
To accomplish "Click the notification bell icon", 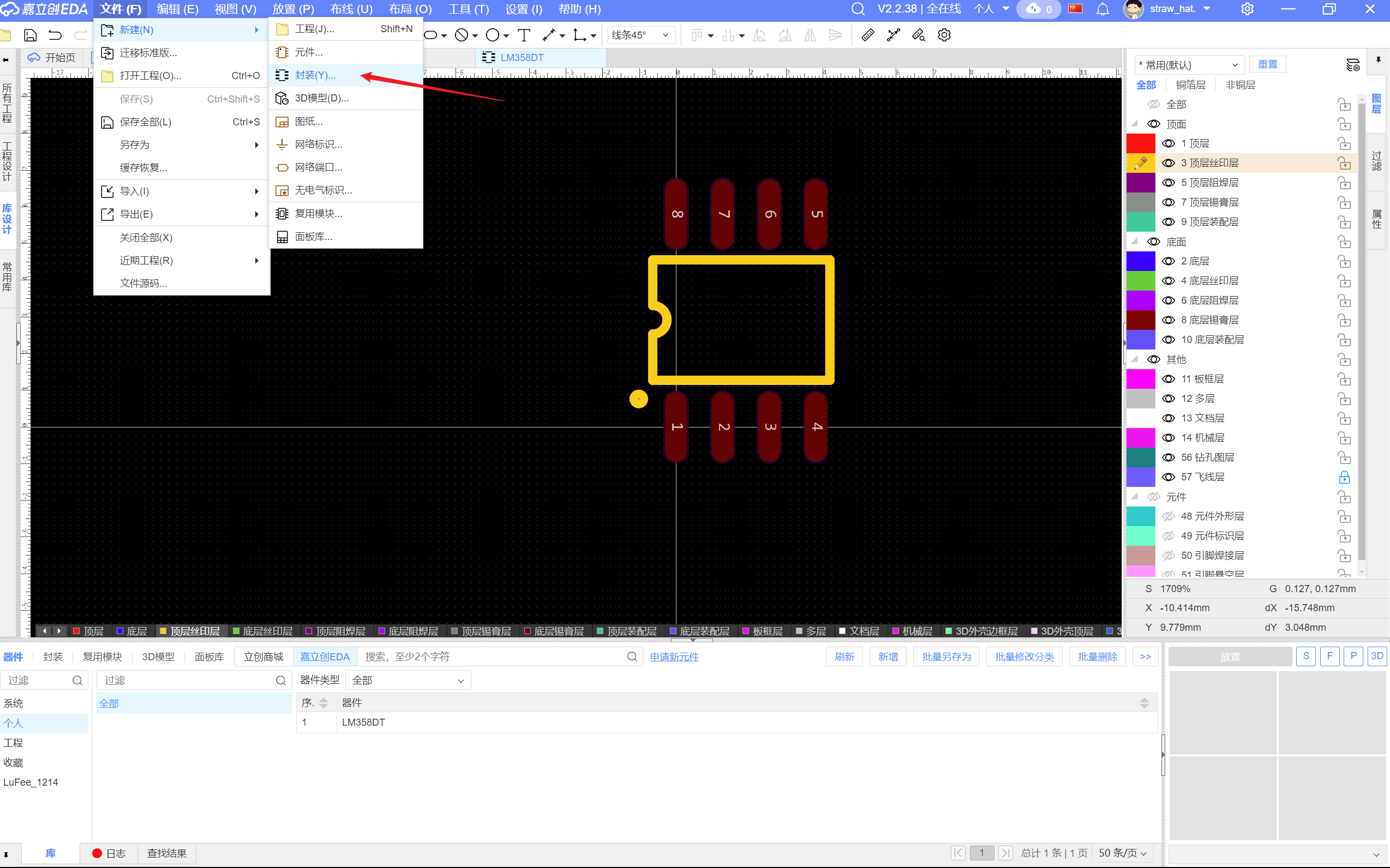I will 1103,9.
